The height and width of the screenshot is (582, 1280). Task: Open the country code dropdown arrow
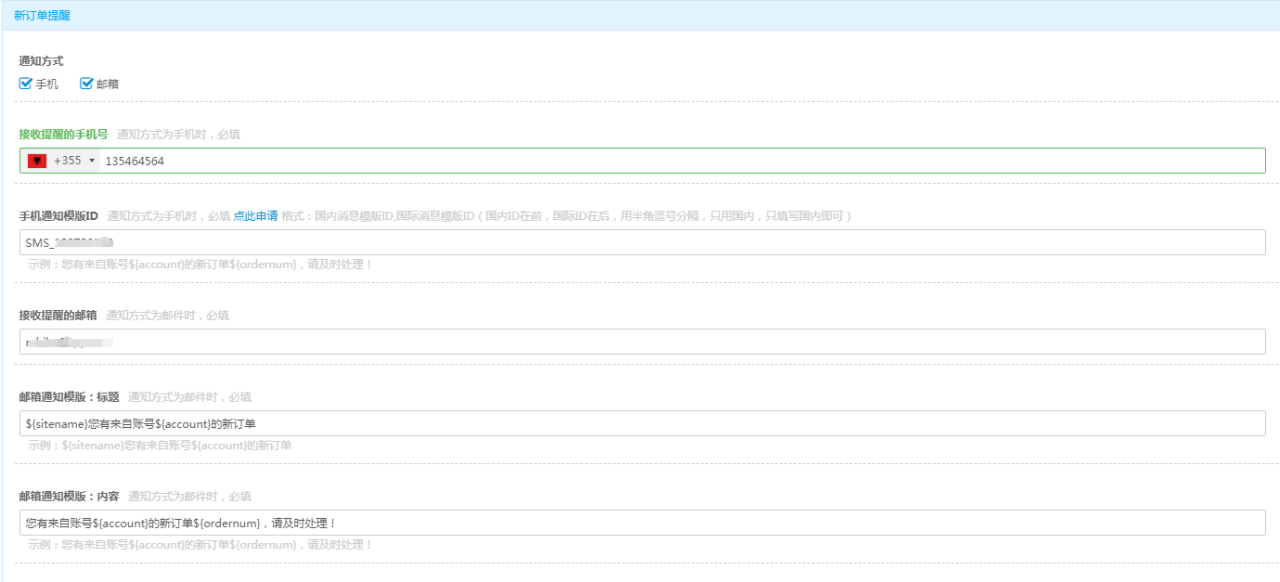92,161
